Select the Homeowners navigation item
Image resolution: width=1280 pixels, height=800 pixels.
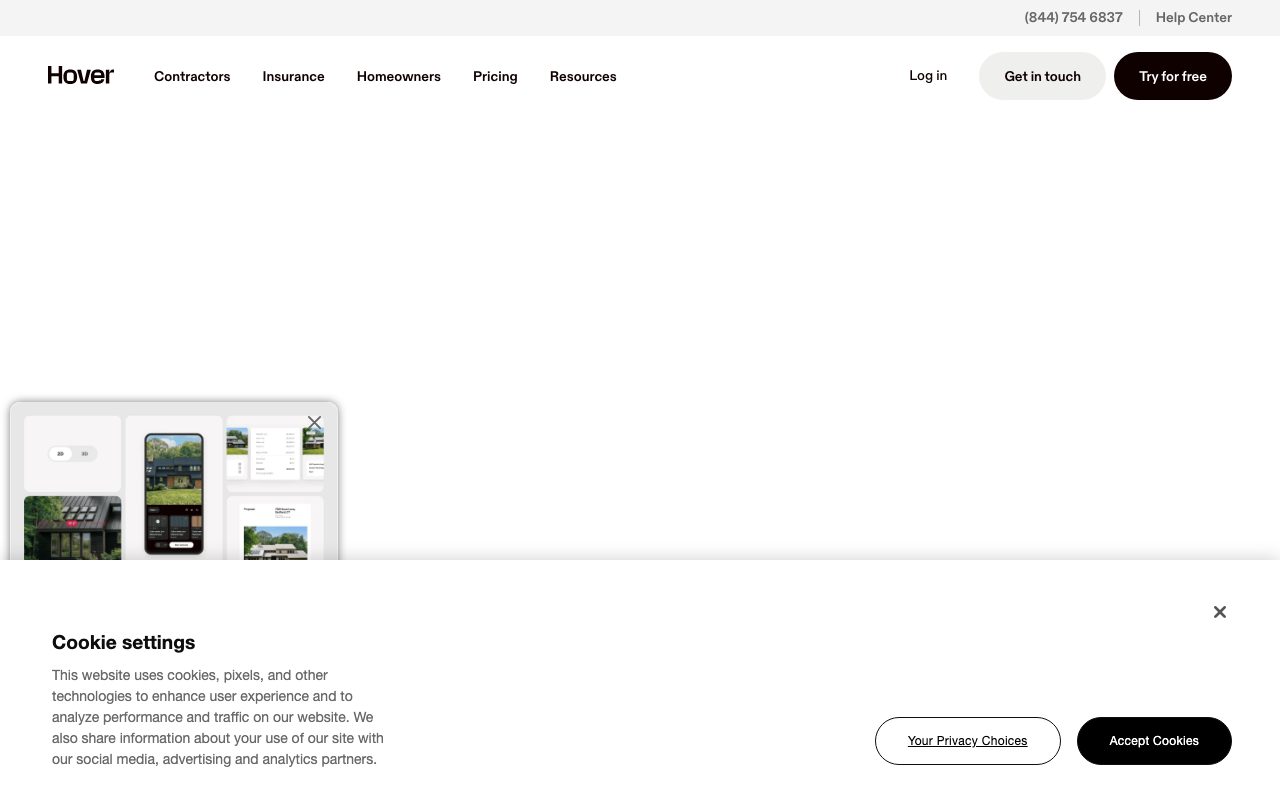point(399,76)
